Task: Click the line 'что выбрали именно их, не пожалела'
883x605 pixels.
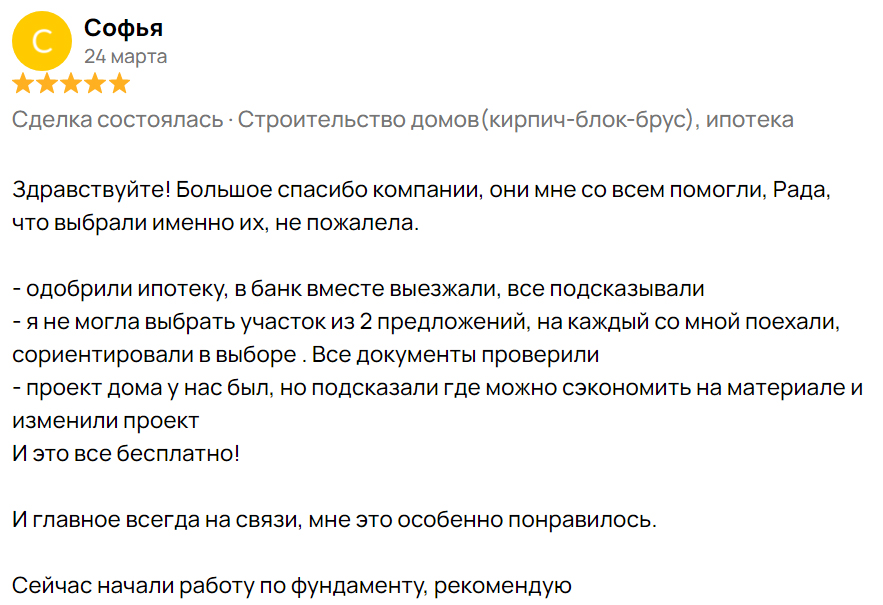Action: 215,224
